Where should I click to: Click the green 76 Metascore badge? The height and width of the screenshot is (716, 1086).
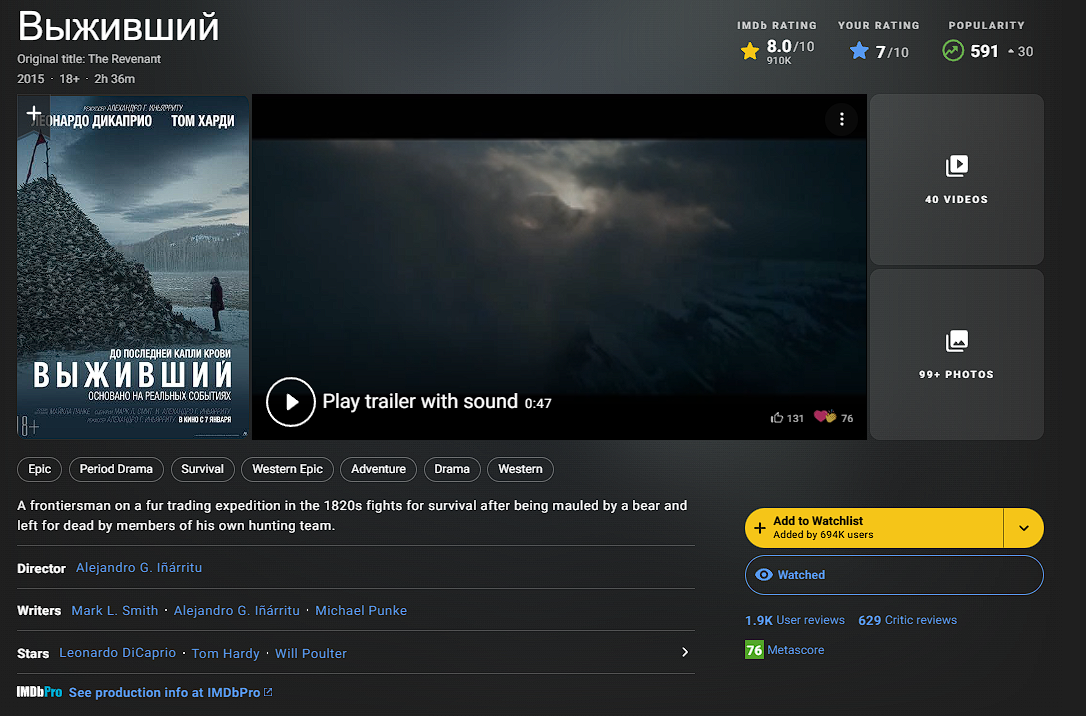[754, 650]
